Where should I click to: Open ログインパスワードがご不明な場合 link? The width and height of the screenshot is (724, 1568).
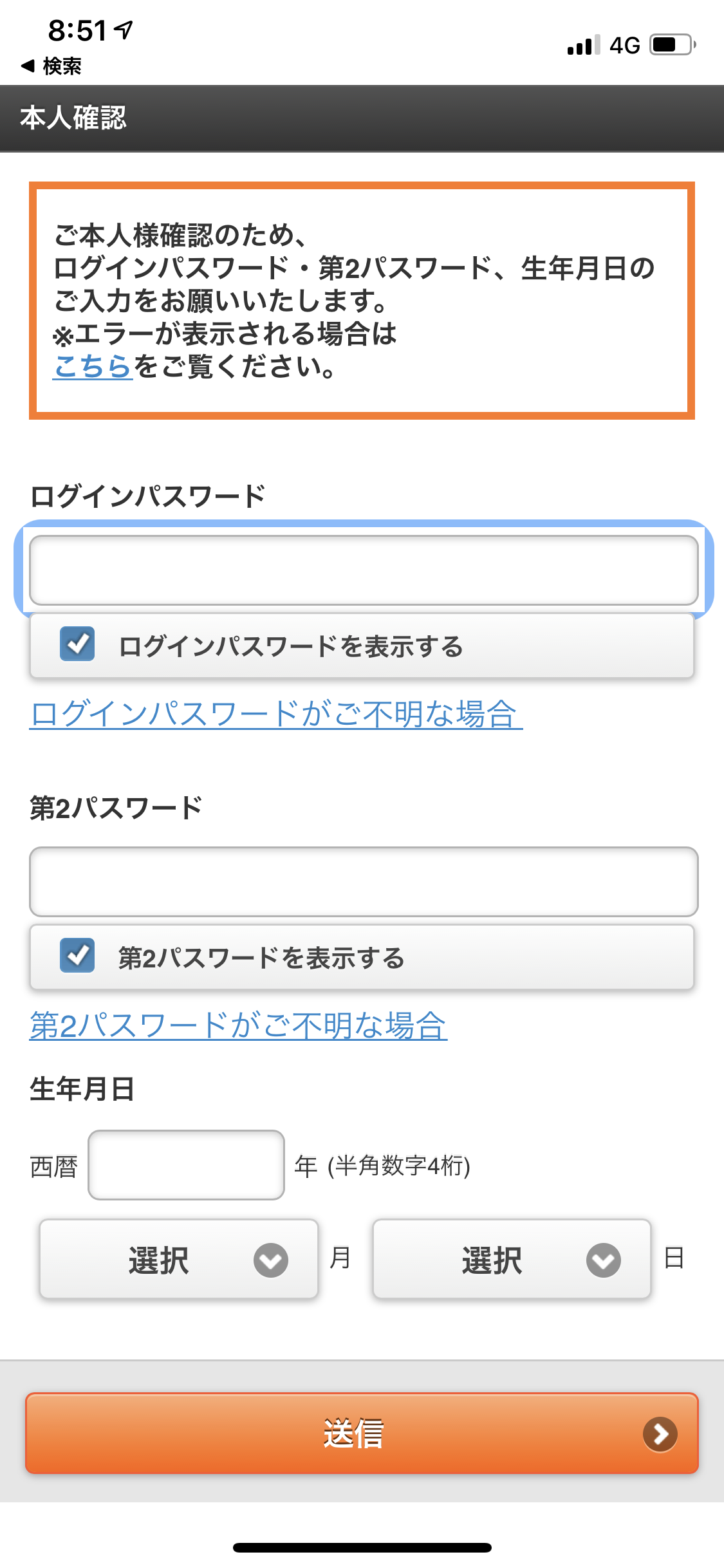tap(276, 714)
